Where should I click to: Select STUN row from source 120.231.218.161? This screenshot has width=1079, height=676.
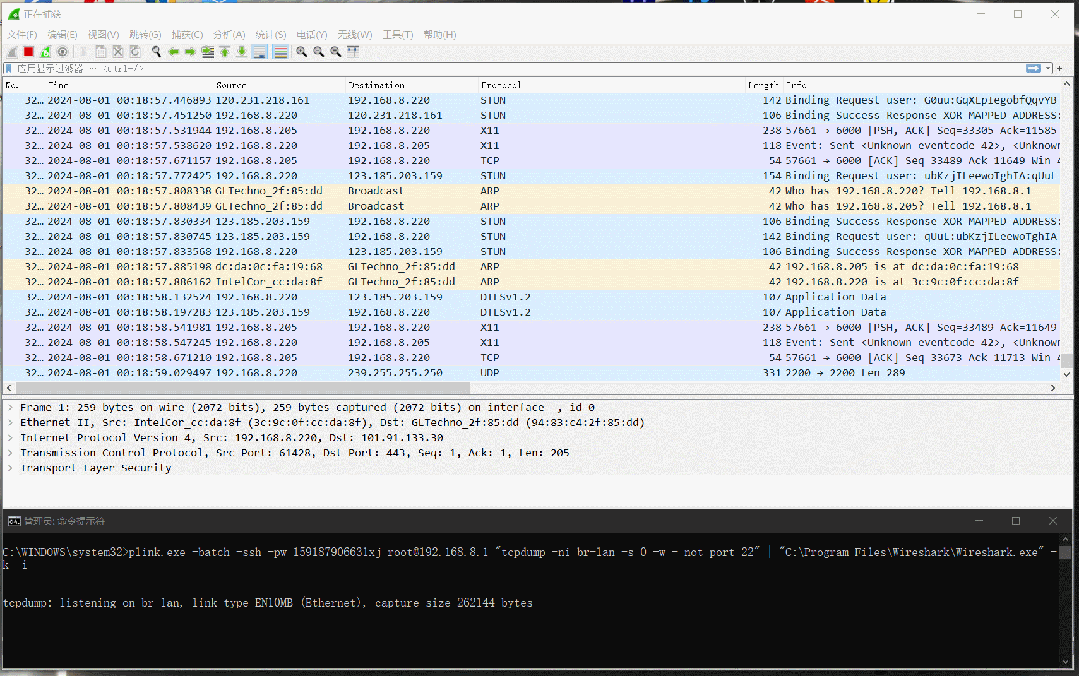pyautogui.click(x=531, y=100)
